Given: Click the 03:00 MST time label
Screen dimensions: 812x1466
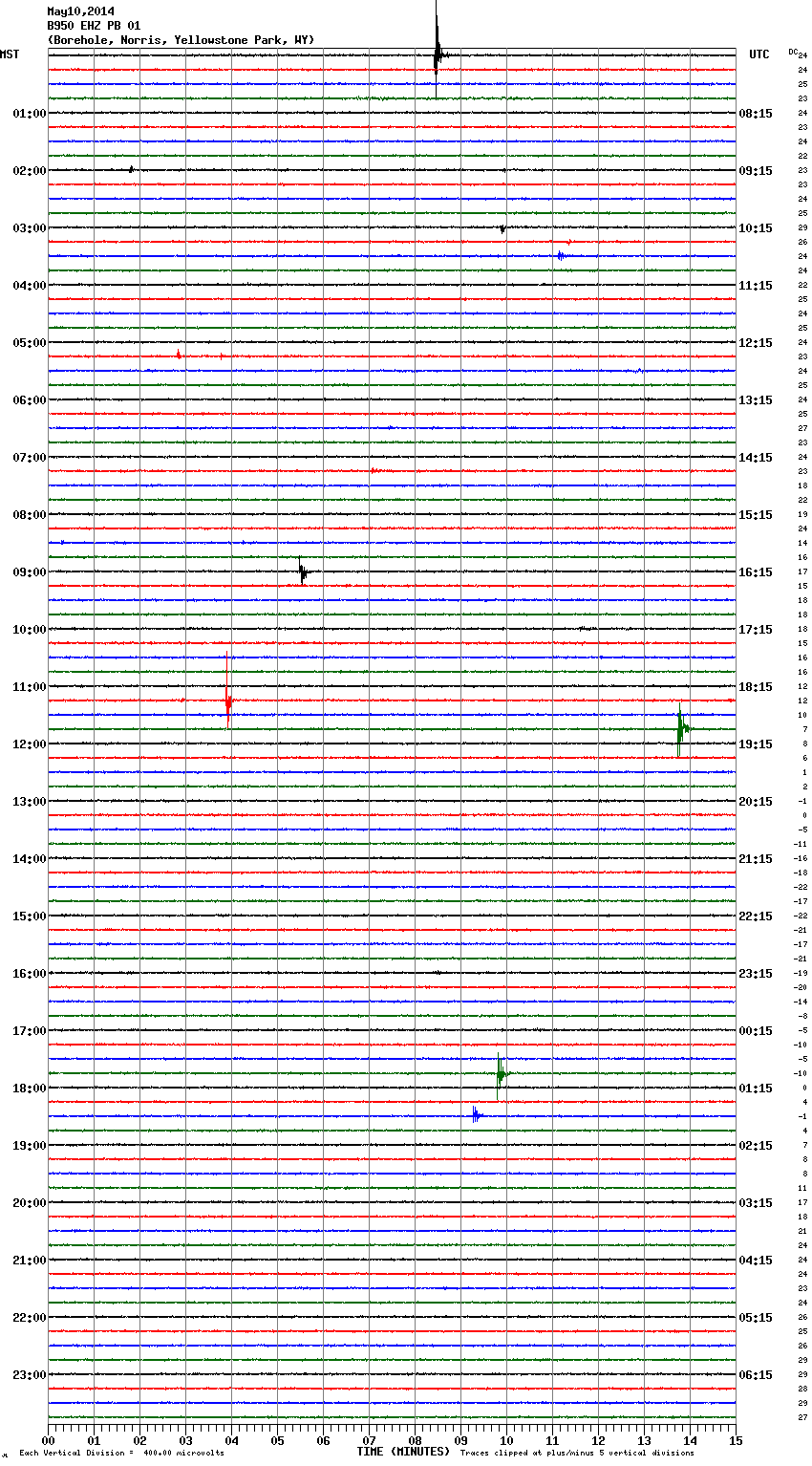Looking at the screenshot, I should coord(29,228).
